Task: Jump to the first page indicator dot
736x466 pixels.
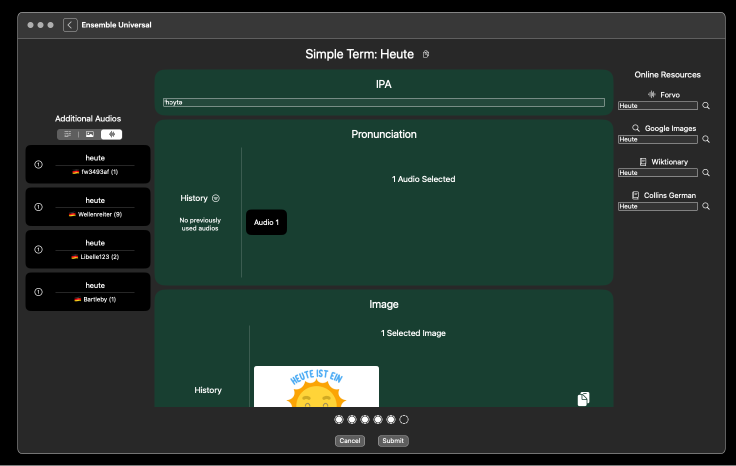Action: pyautogui.click(x=339, y=420)
